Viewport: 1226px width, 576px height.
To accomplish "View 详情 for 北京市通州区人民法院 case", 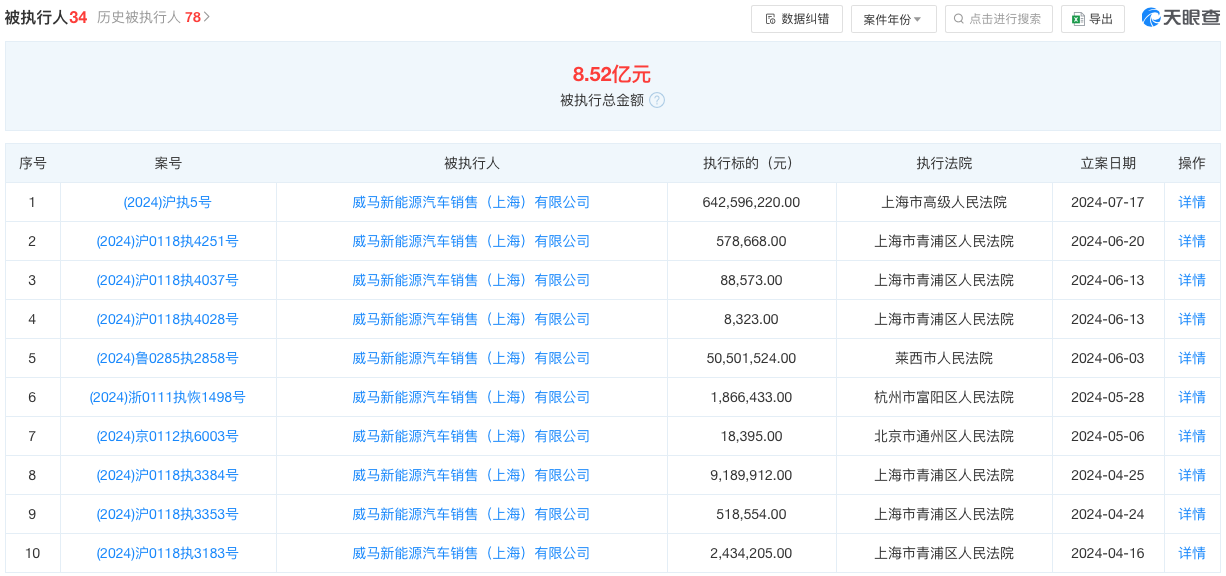I will point(1192,436).
